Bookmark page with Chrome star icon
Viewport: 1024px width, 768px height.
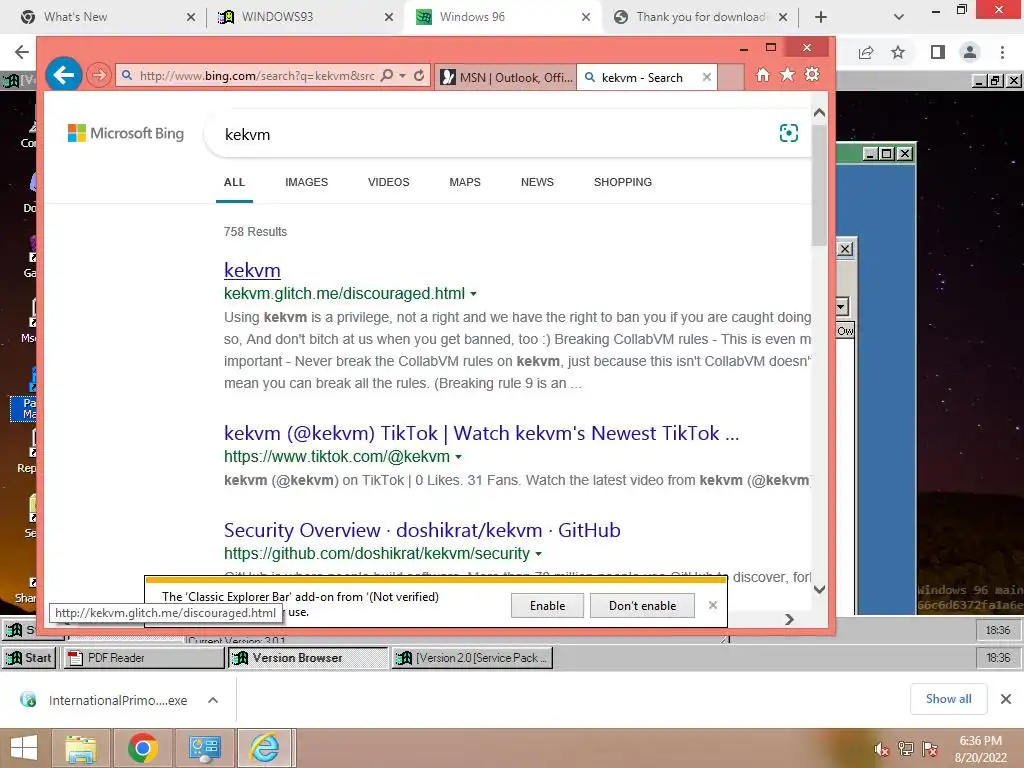(898, 52)
